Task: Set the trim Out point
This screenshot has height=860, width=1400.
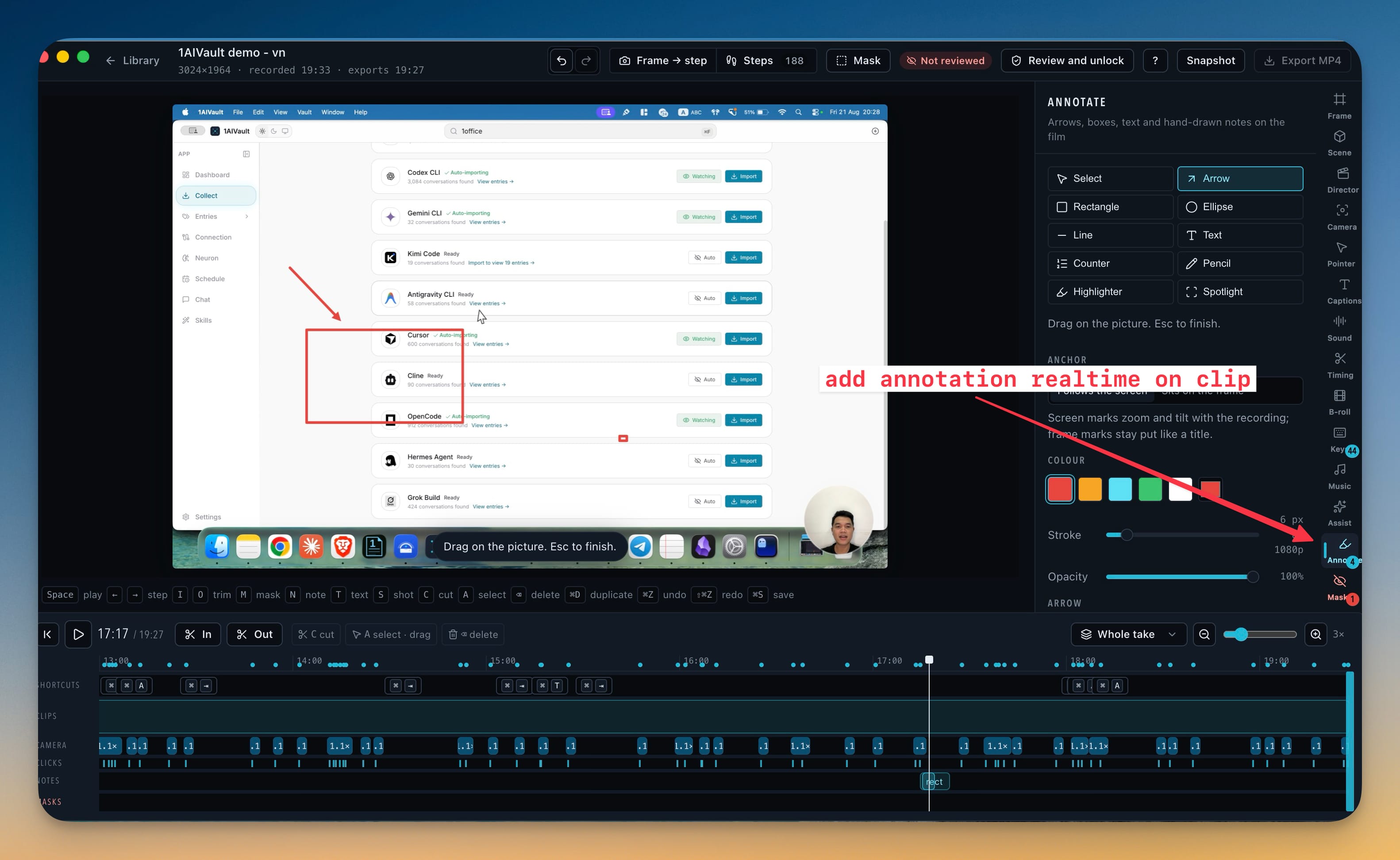Action: [254, 634]
